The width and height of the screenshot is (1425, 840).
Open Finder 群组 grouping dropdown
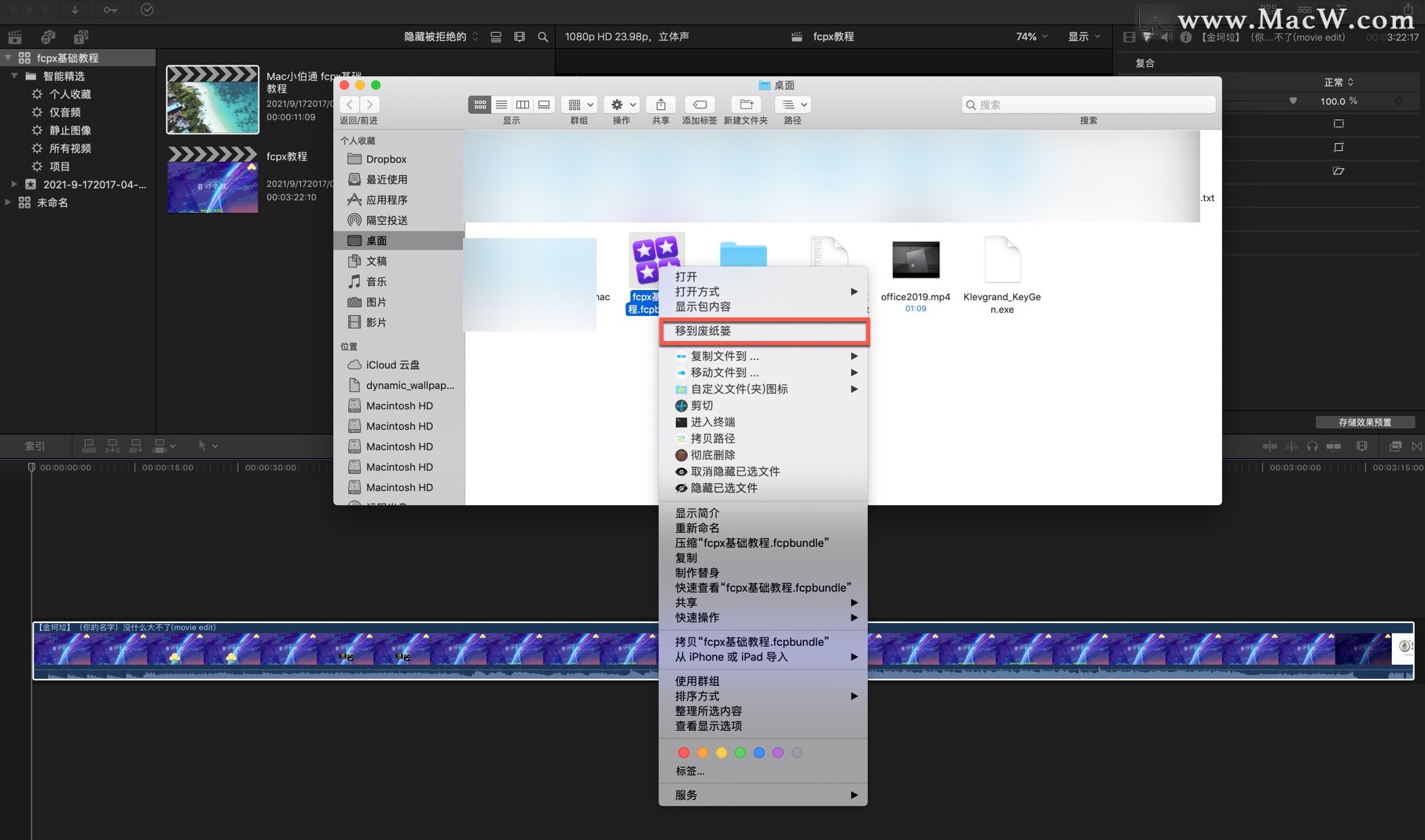[x=580, y=105]
